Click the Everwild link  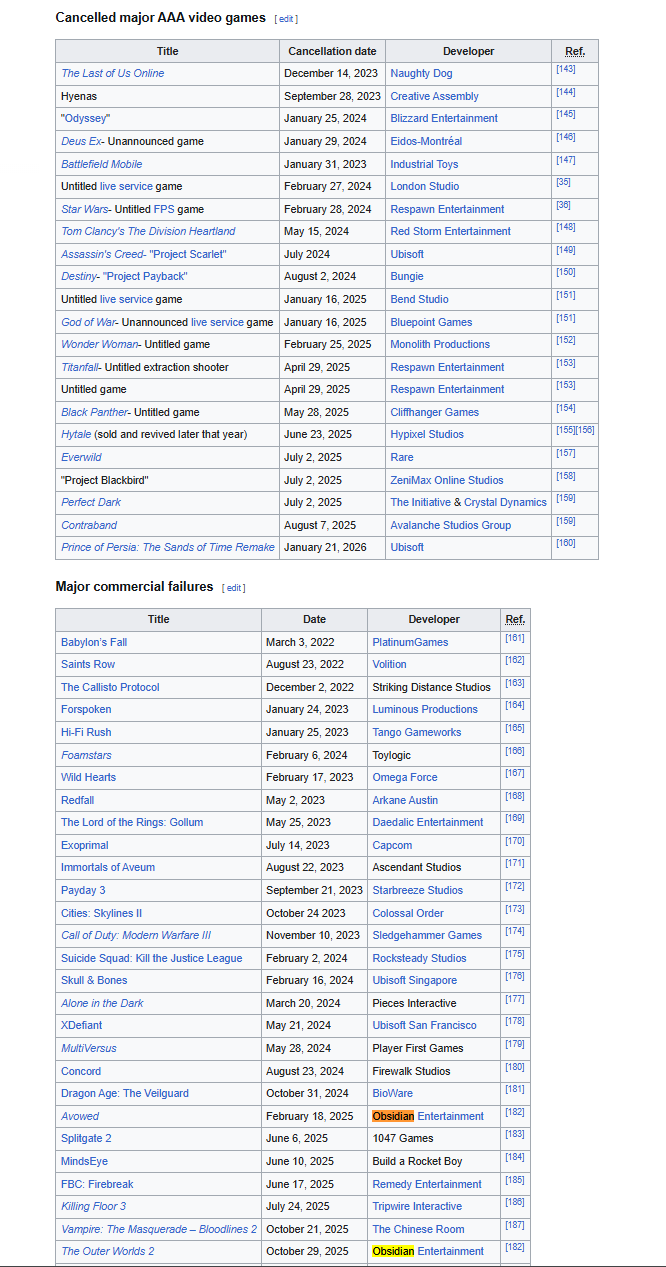[81, 457]
